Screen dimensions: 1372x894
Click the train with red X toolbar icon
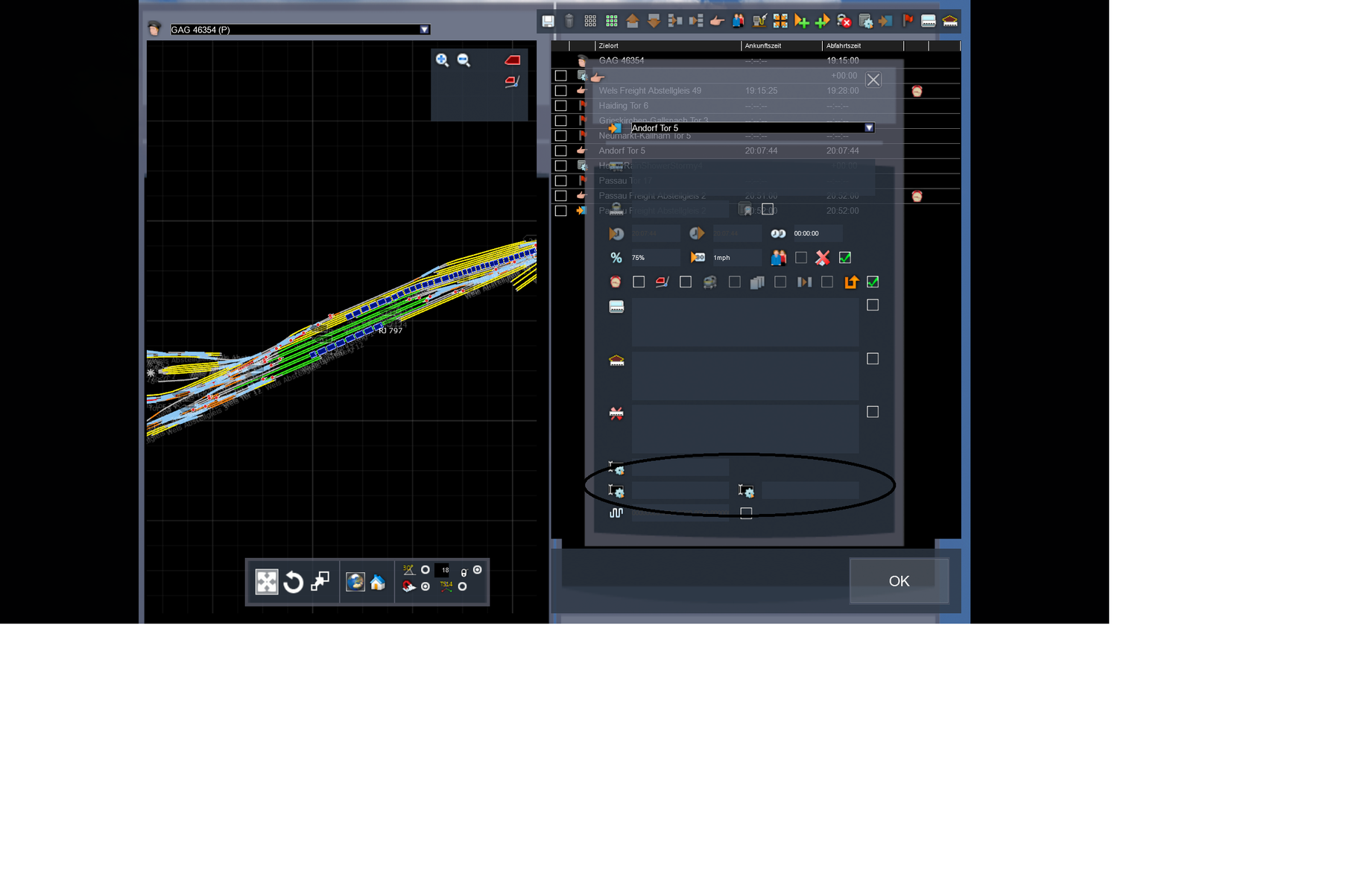[x=844, y=22]
